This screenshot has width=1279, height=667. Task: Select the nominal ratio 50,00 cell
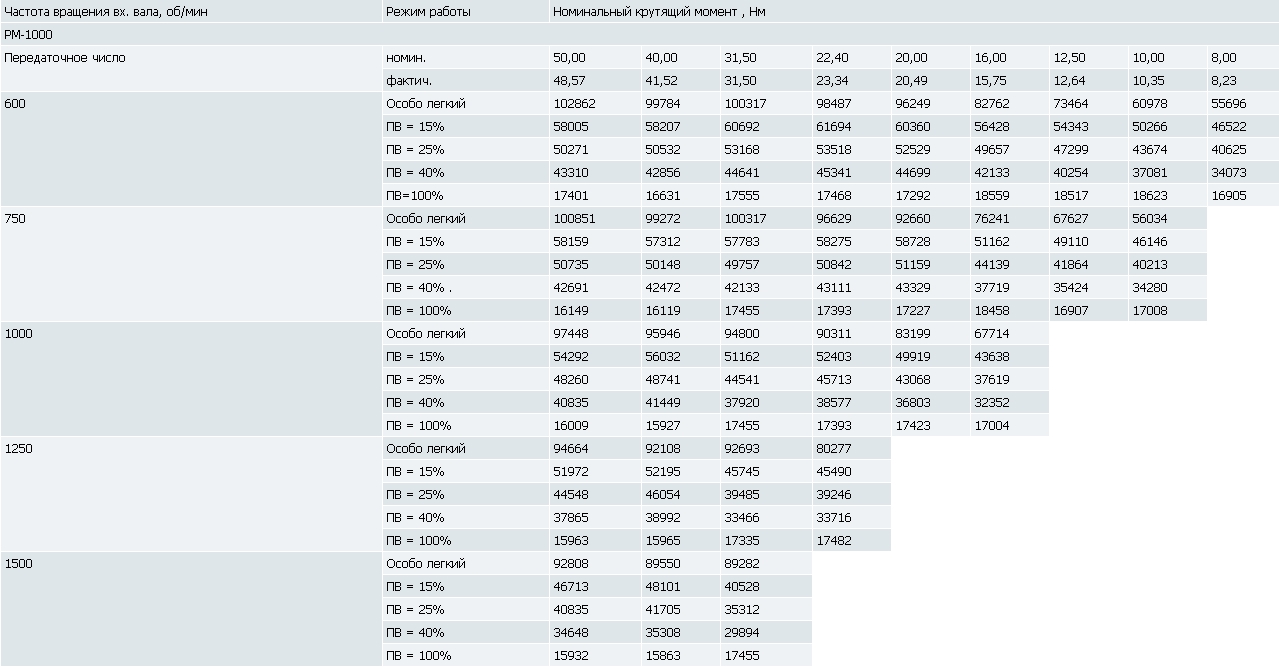[x=595, y=58]
